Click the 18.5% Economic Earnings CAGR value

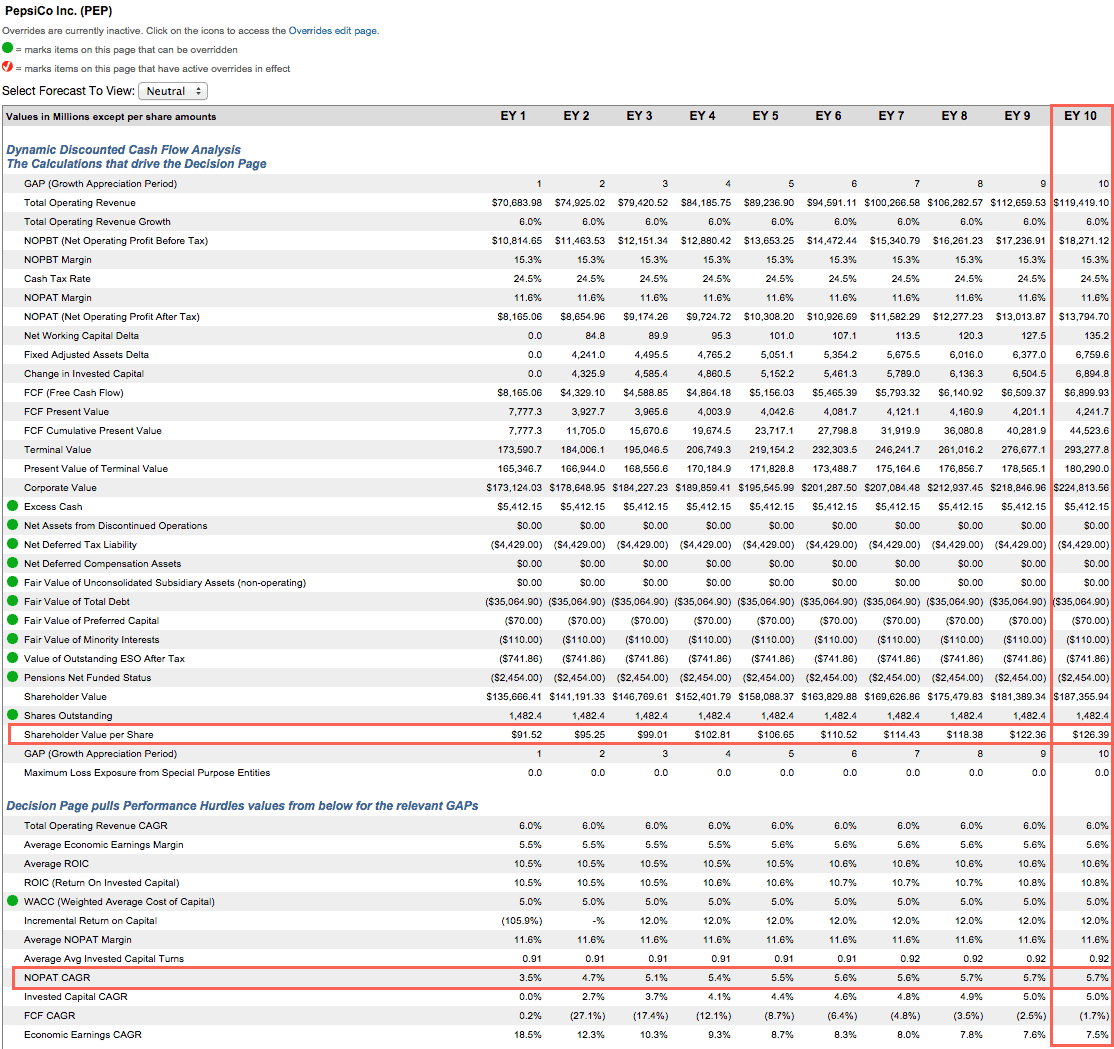pos(528,1034)
